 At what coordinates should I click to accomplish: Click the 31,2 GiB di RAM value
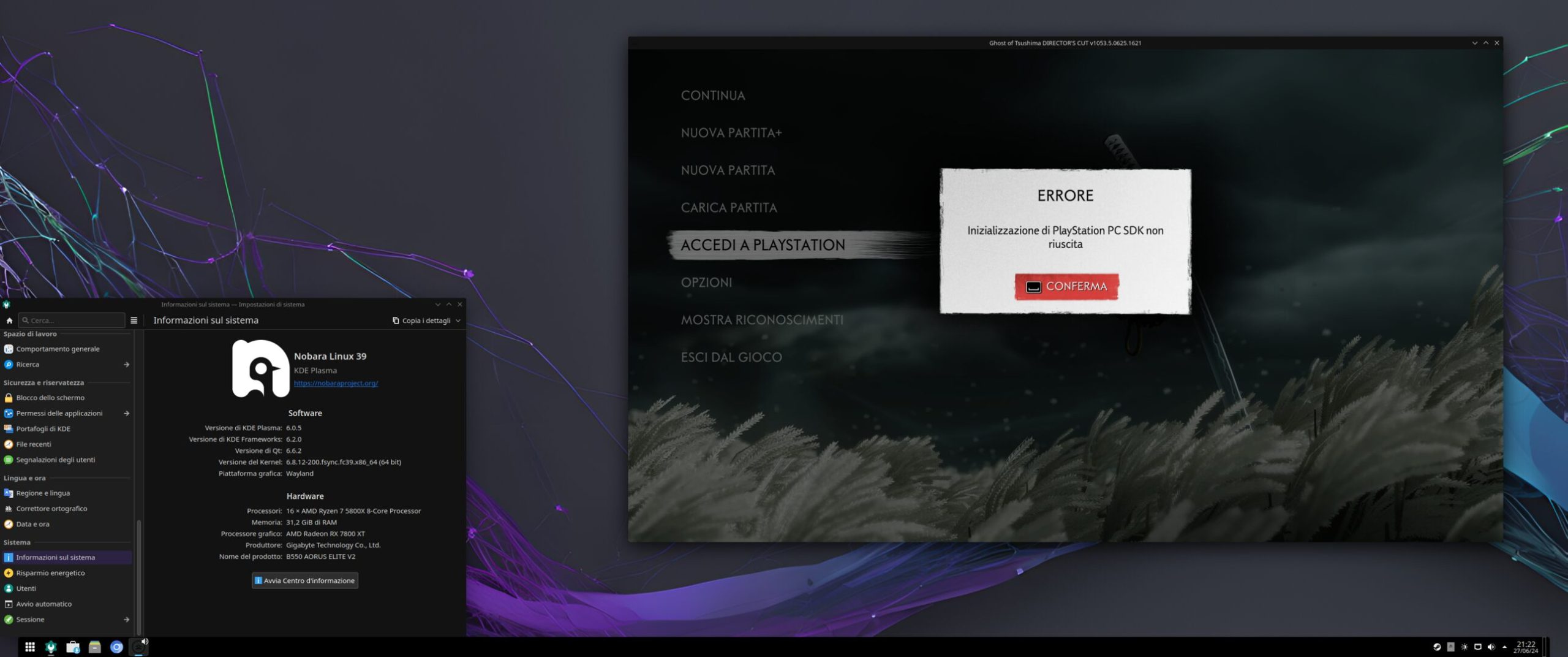(311, 523)
